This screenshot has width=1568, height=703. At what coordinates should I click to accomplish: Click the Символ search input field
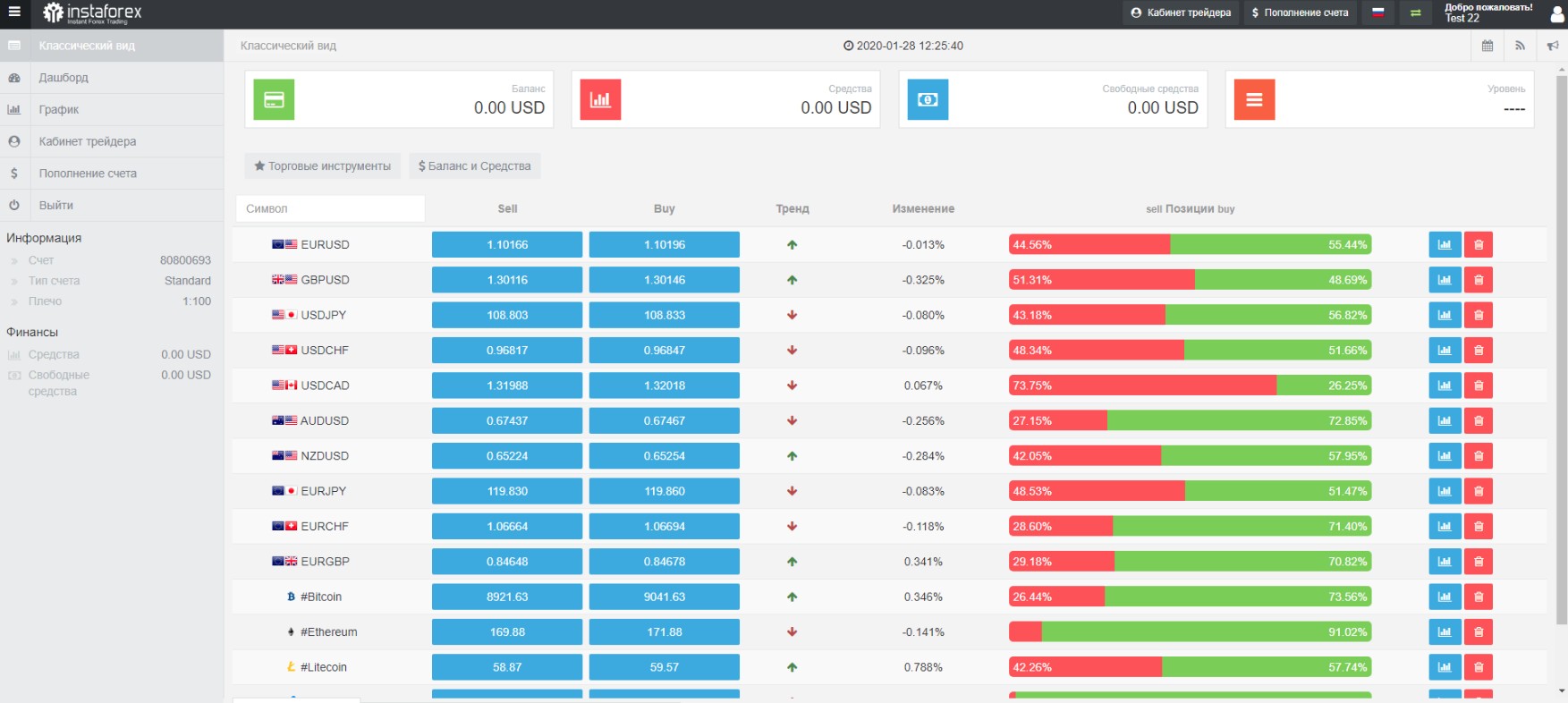330,208
